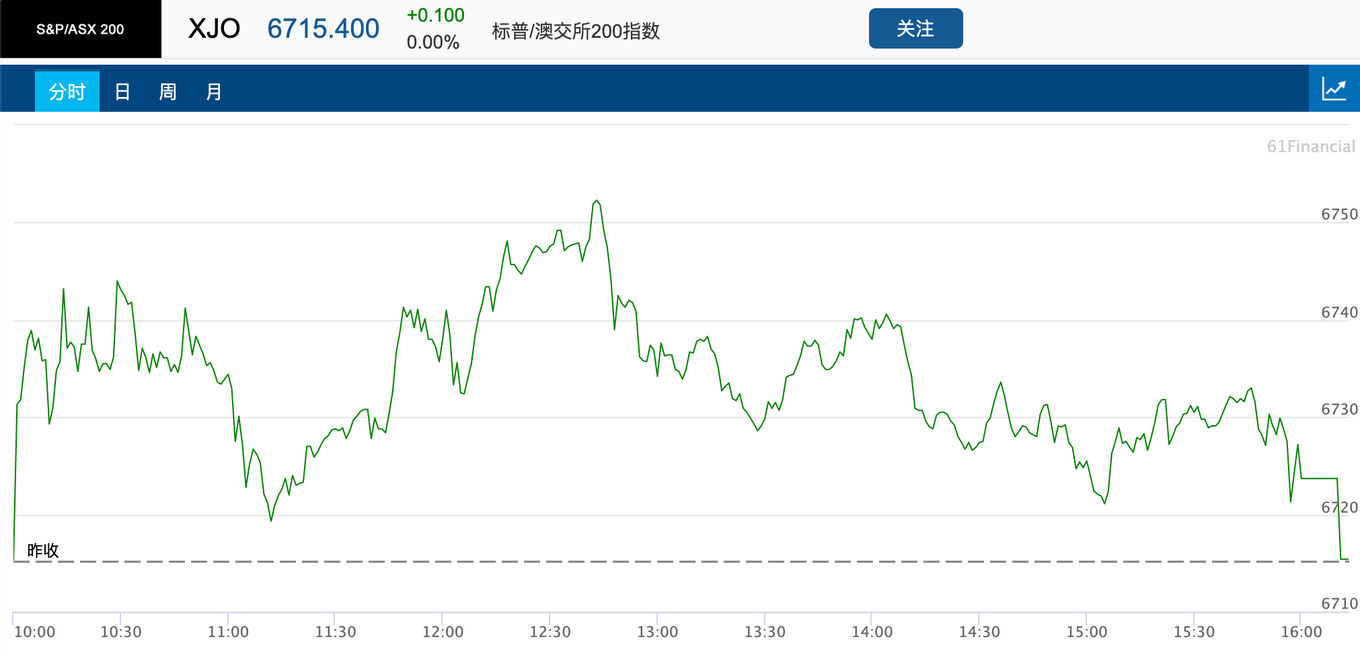The height and width of the screenshot is (654, 1360).
Task: Click the 16:00 time axis label
Action: click(1302, 632)
